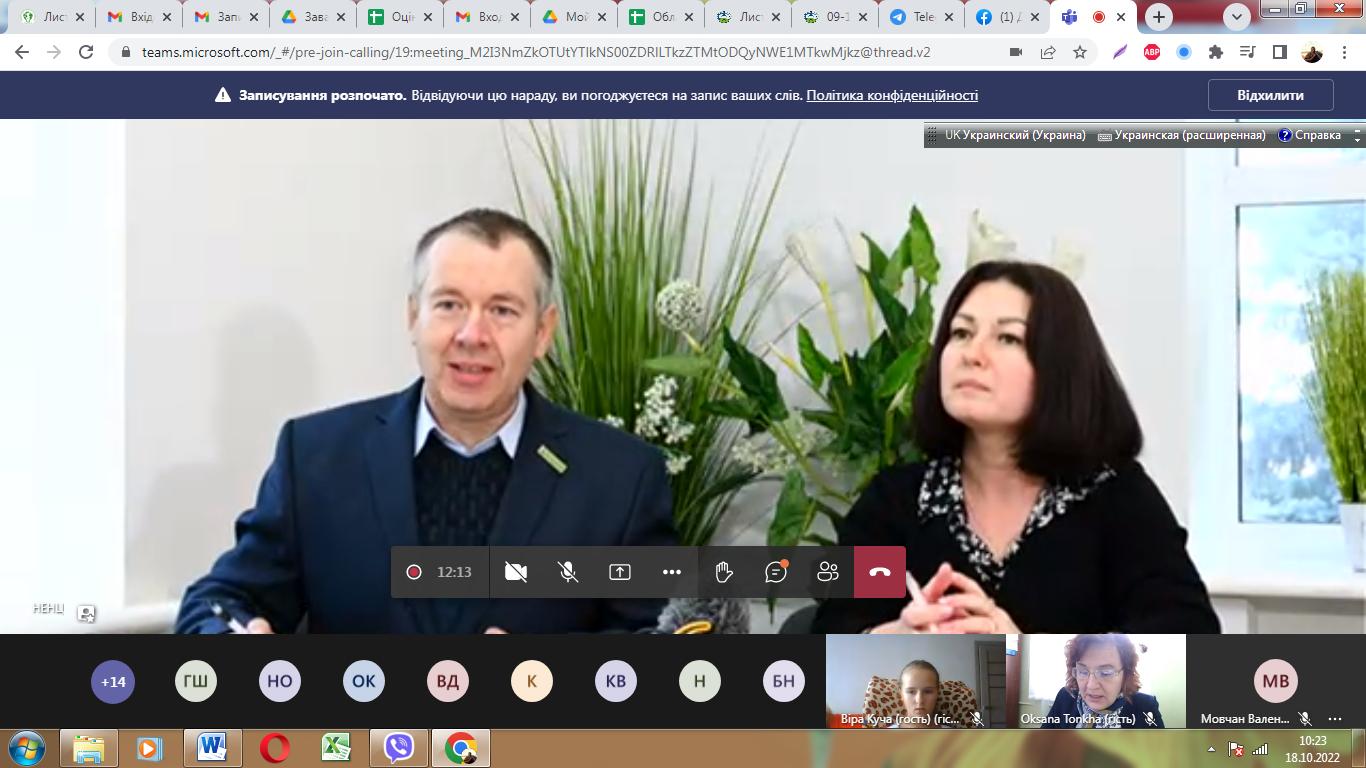Screen dimensions: 1366x768
Task: Dismiss the recording notice with Відхилити
Action: click(x=1270, y=95)
